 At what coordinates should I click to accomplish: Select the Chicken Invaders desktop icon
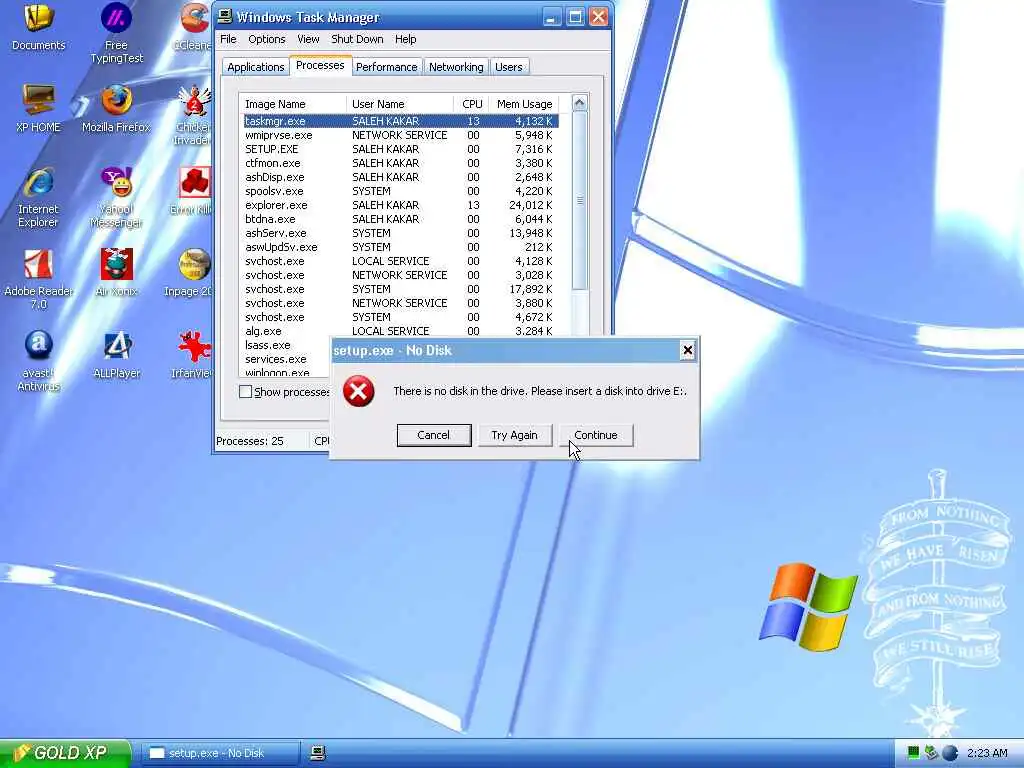[x=194, y=115]
